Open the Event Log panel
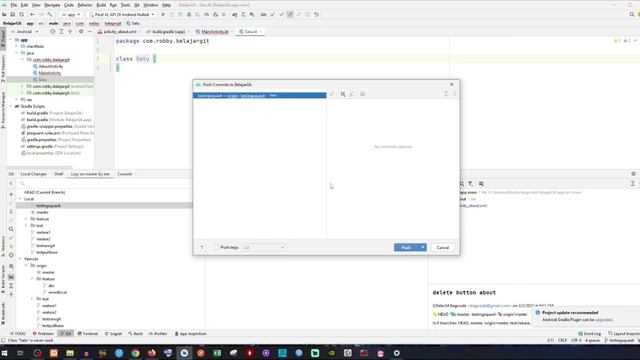The image size is (640, 360). pos(589,334)
